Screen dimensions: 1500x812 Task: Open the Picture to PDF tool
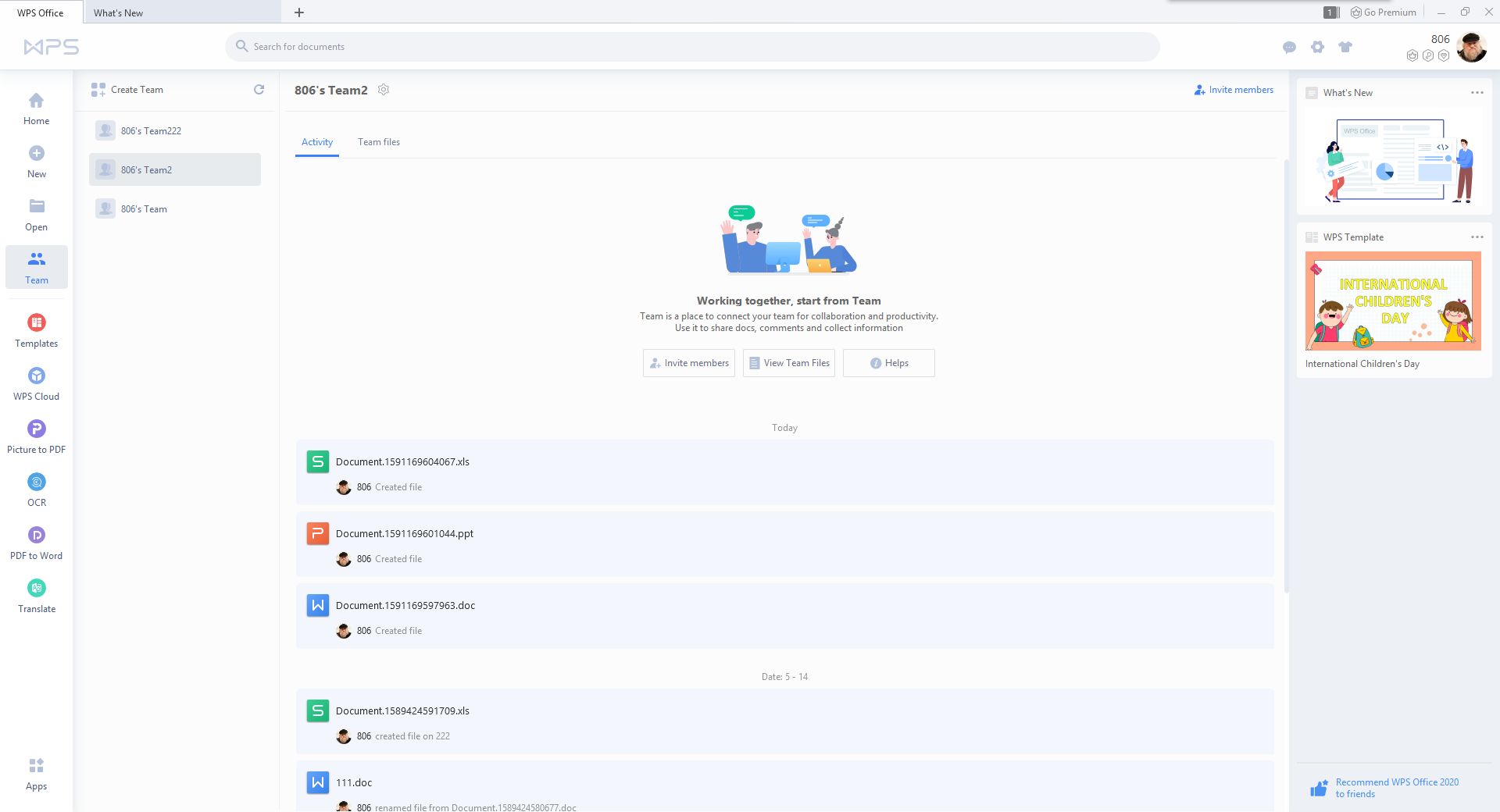click(x=36, y=436)
